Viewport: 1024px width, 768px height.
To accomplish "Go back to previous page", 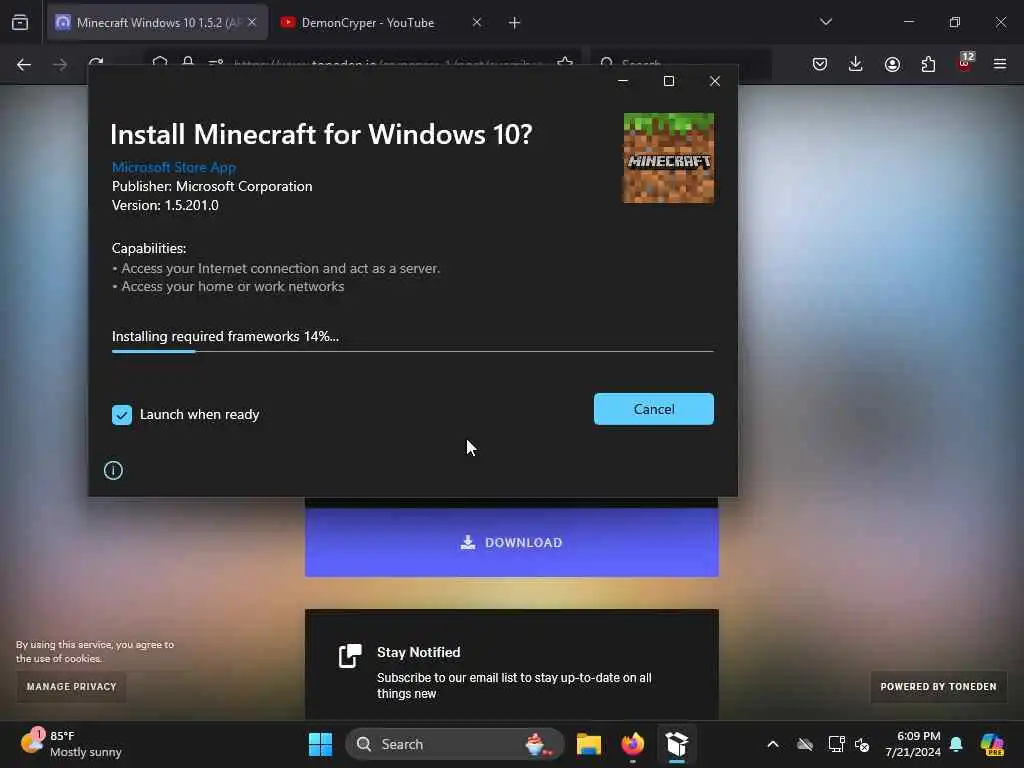I will coord(24,64).
